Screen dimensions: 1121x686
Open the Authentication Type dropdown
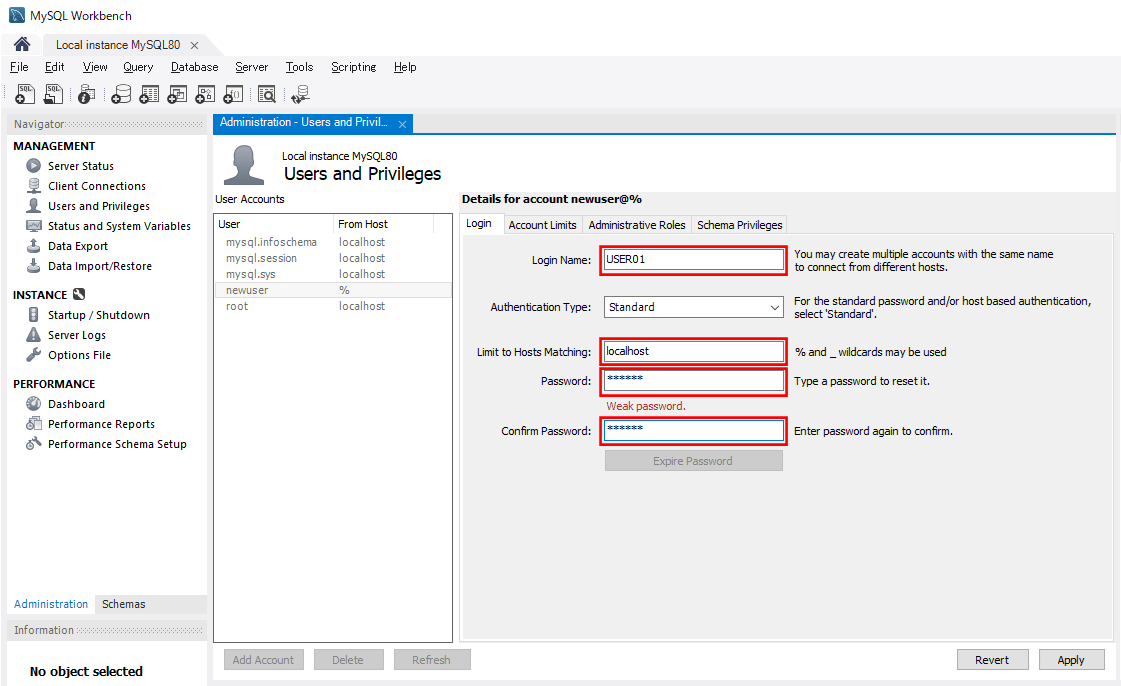(693, 308)
